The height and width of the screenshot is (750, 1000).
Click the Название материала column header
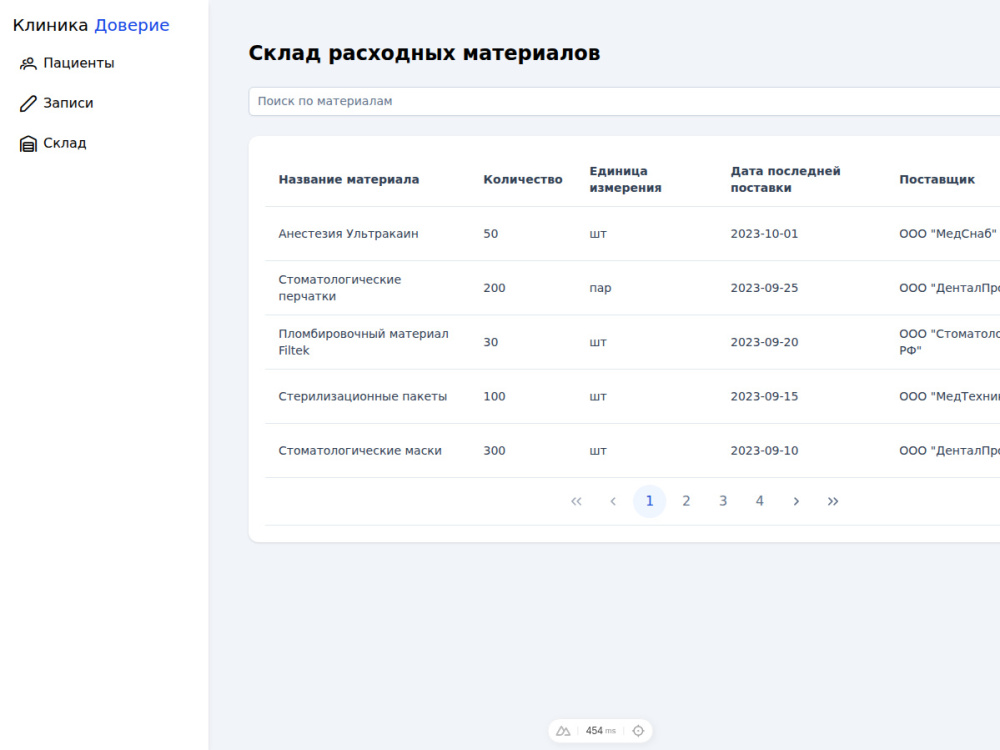(x=349, y=180)
